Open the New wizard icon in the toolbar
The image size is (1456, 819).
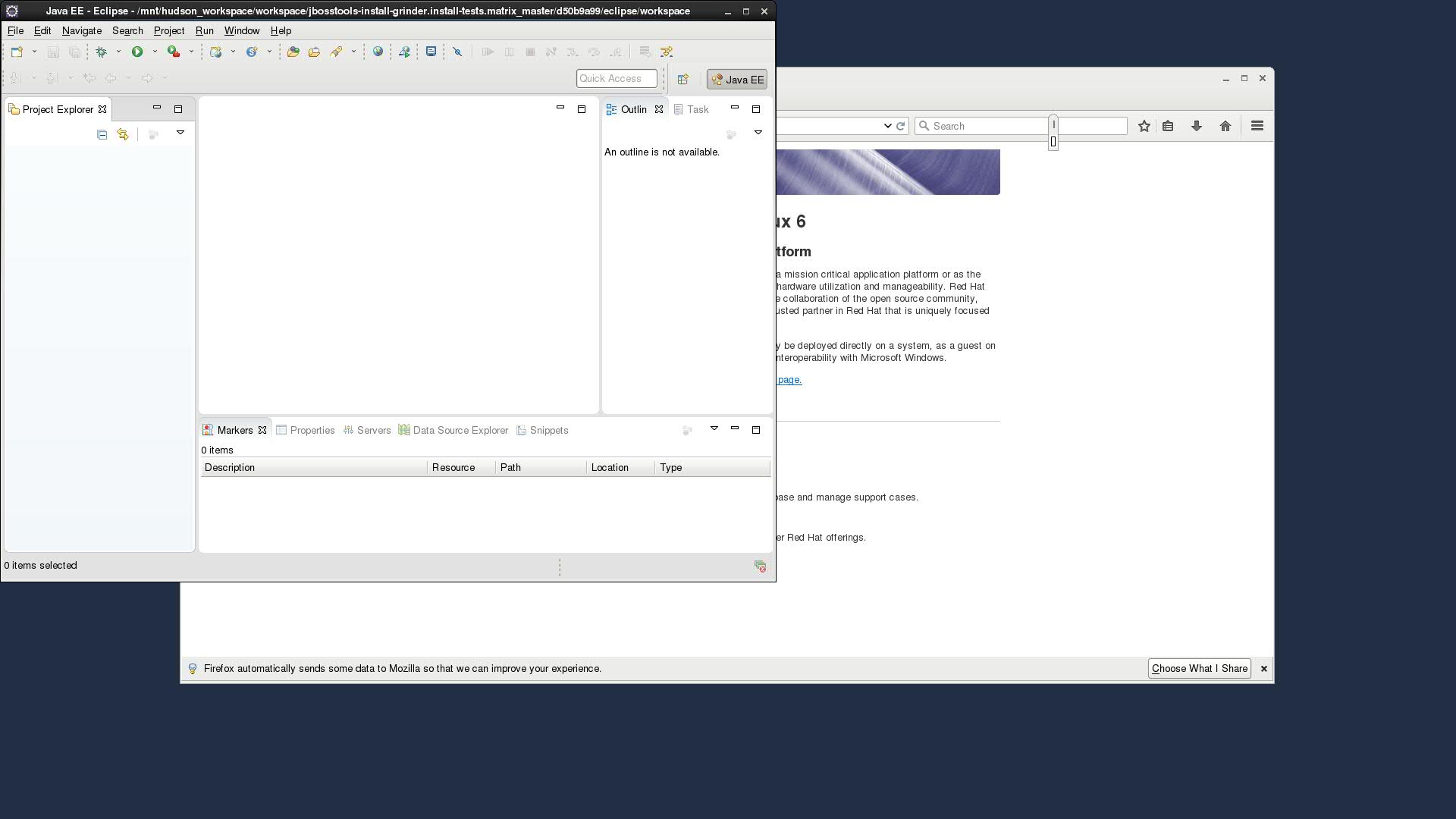click(17, 52)
